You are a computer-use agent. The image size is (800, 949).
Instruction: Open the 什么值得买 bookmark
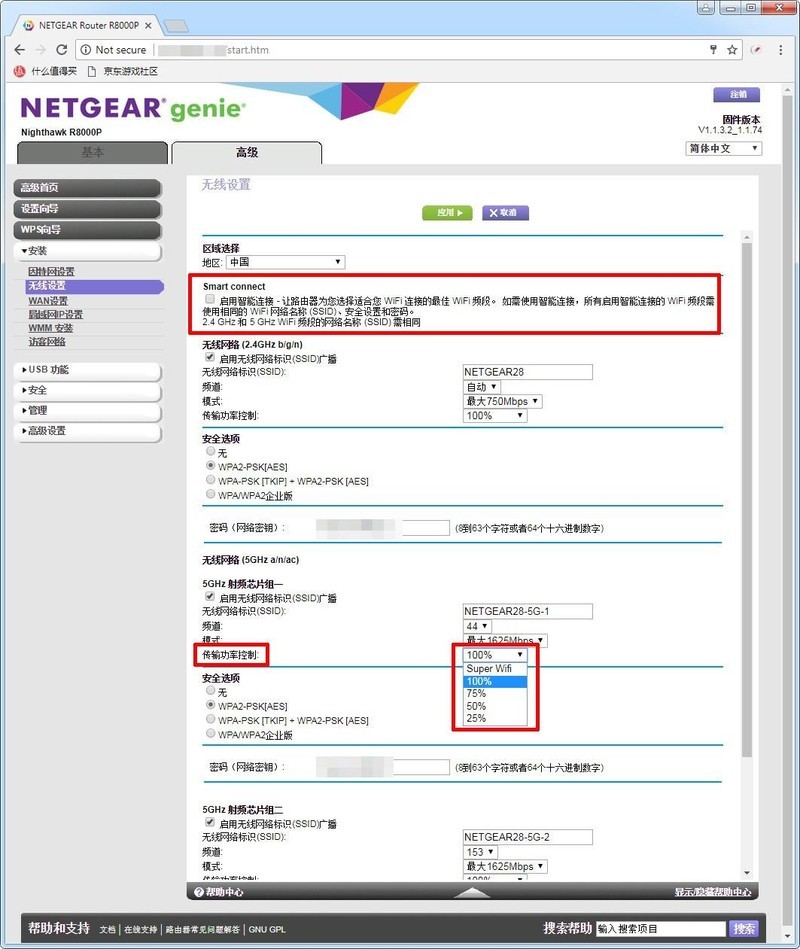coord(45,71)
